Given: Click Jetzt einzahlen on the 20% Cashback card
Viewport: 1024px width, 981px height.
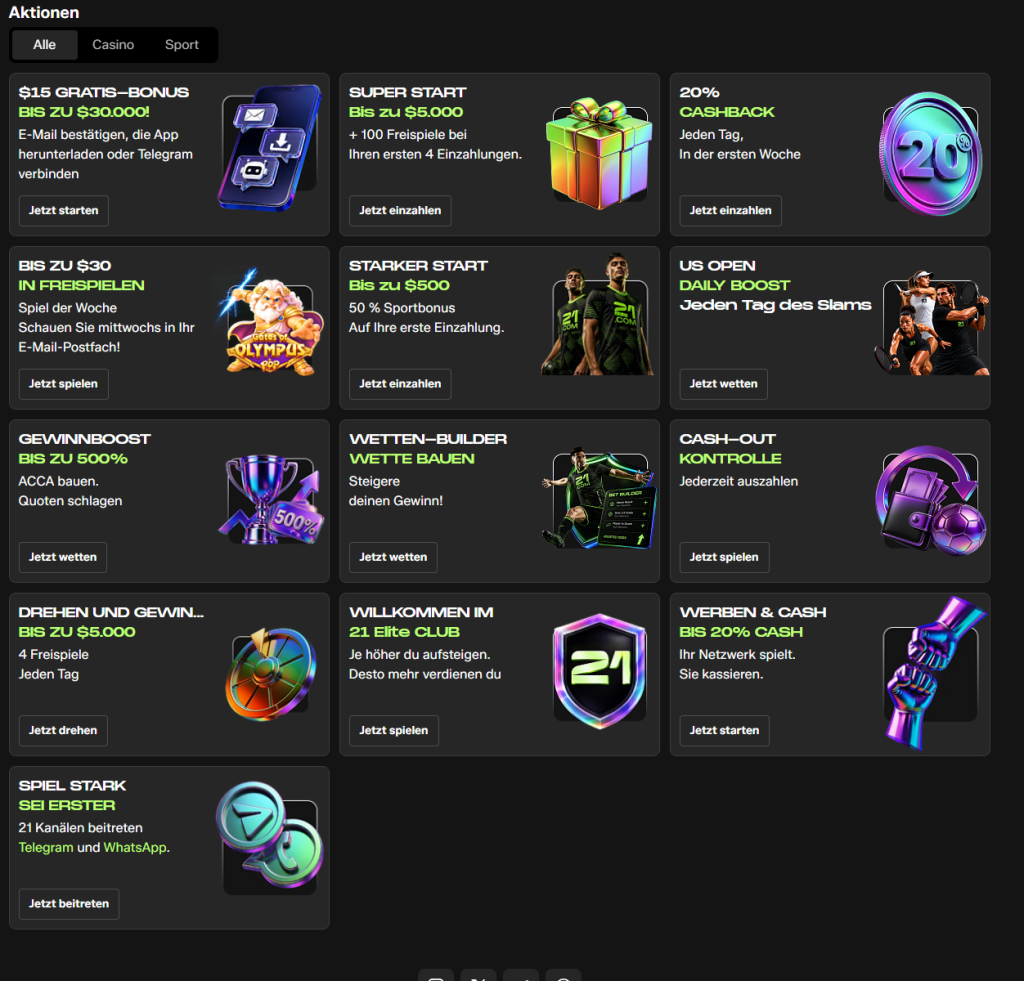Looking at the screenshot, I should coord(731,211).
